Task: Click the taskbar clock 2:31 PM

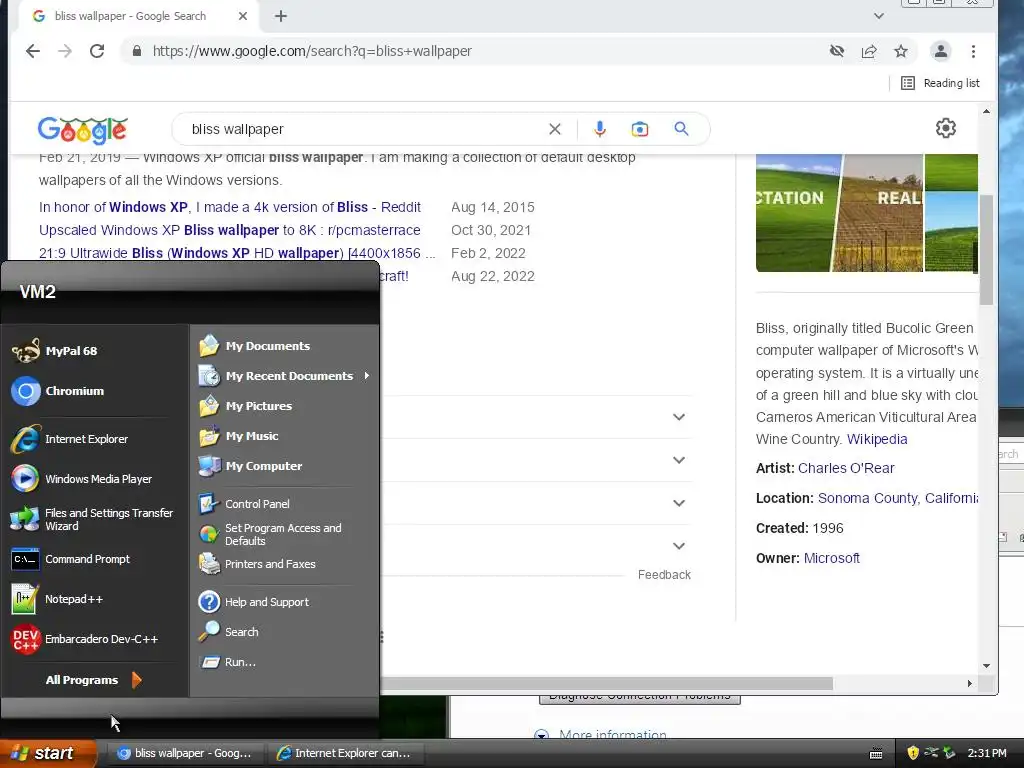Action: point(987,753)
